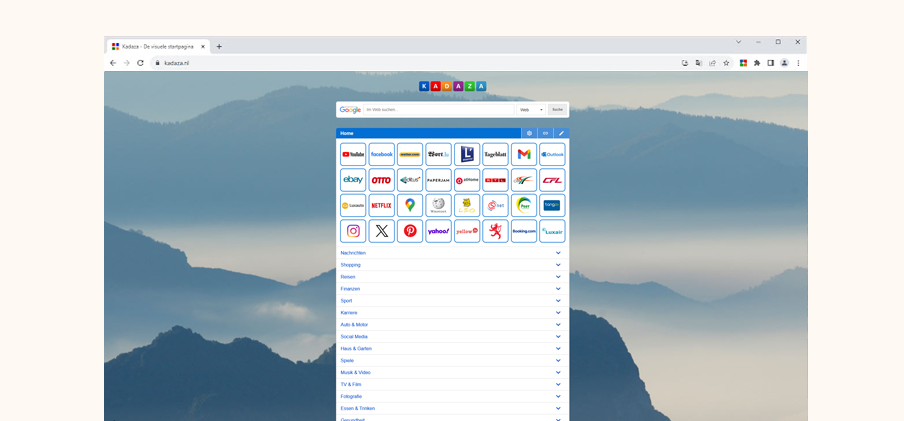904x421 pixels.
Task: Open the CFL railway tile
Action: pos(552,180)
